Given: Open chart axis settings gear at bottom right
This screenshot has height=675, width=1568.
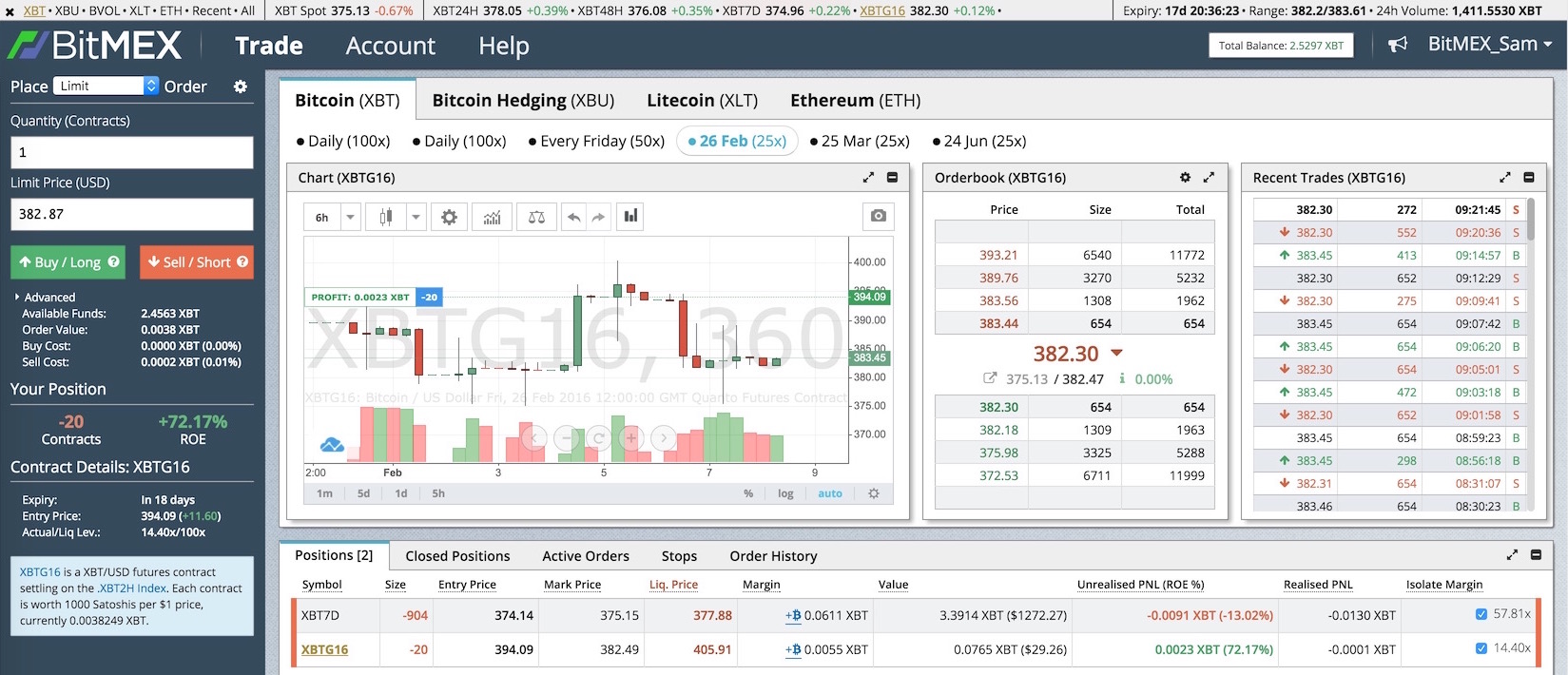Looking at the screenshot, I should click(x=874, y=493).
